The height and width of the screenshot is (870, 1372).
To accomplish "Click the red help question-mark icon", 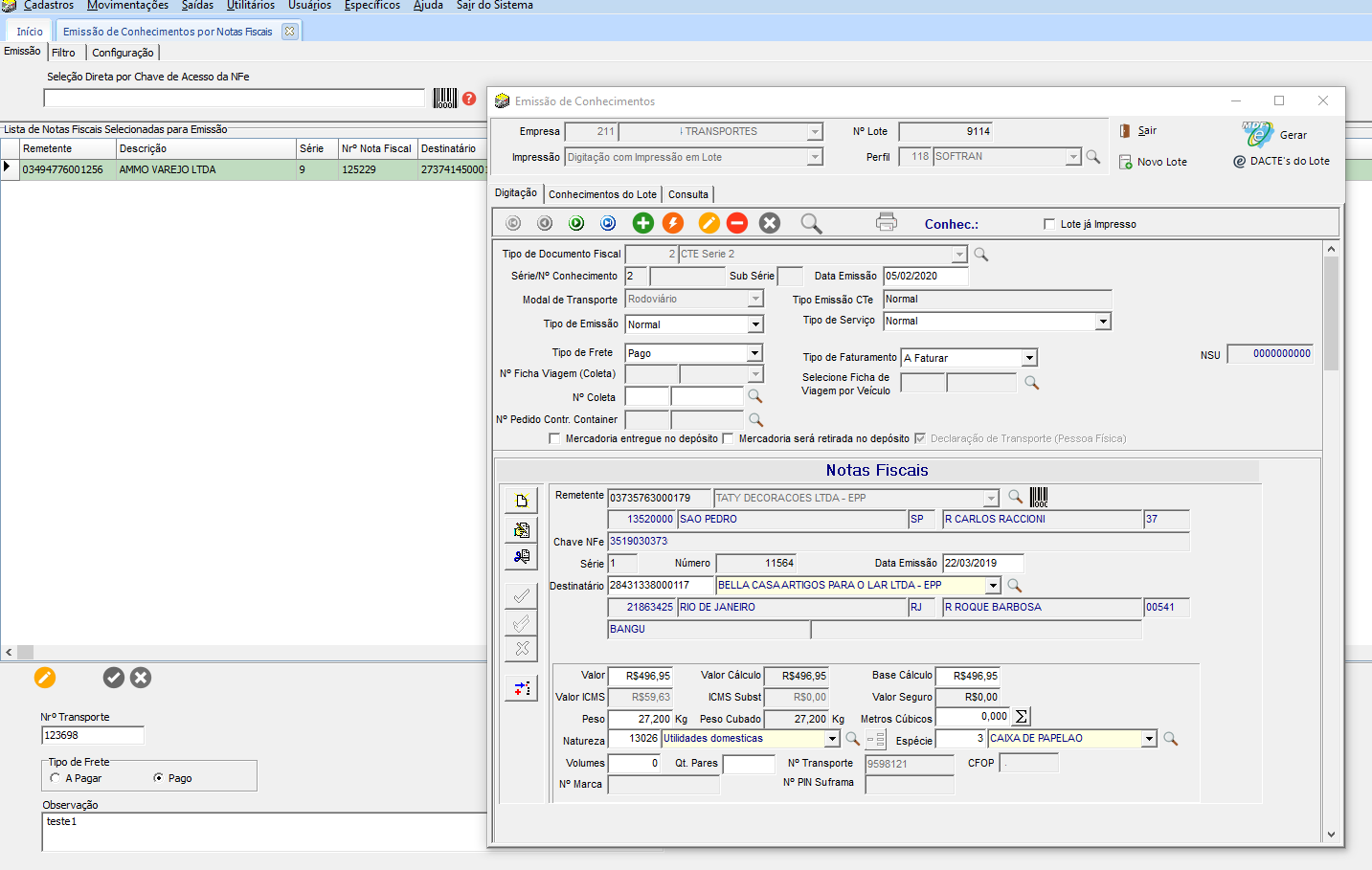I will (x=469, y=98).
